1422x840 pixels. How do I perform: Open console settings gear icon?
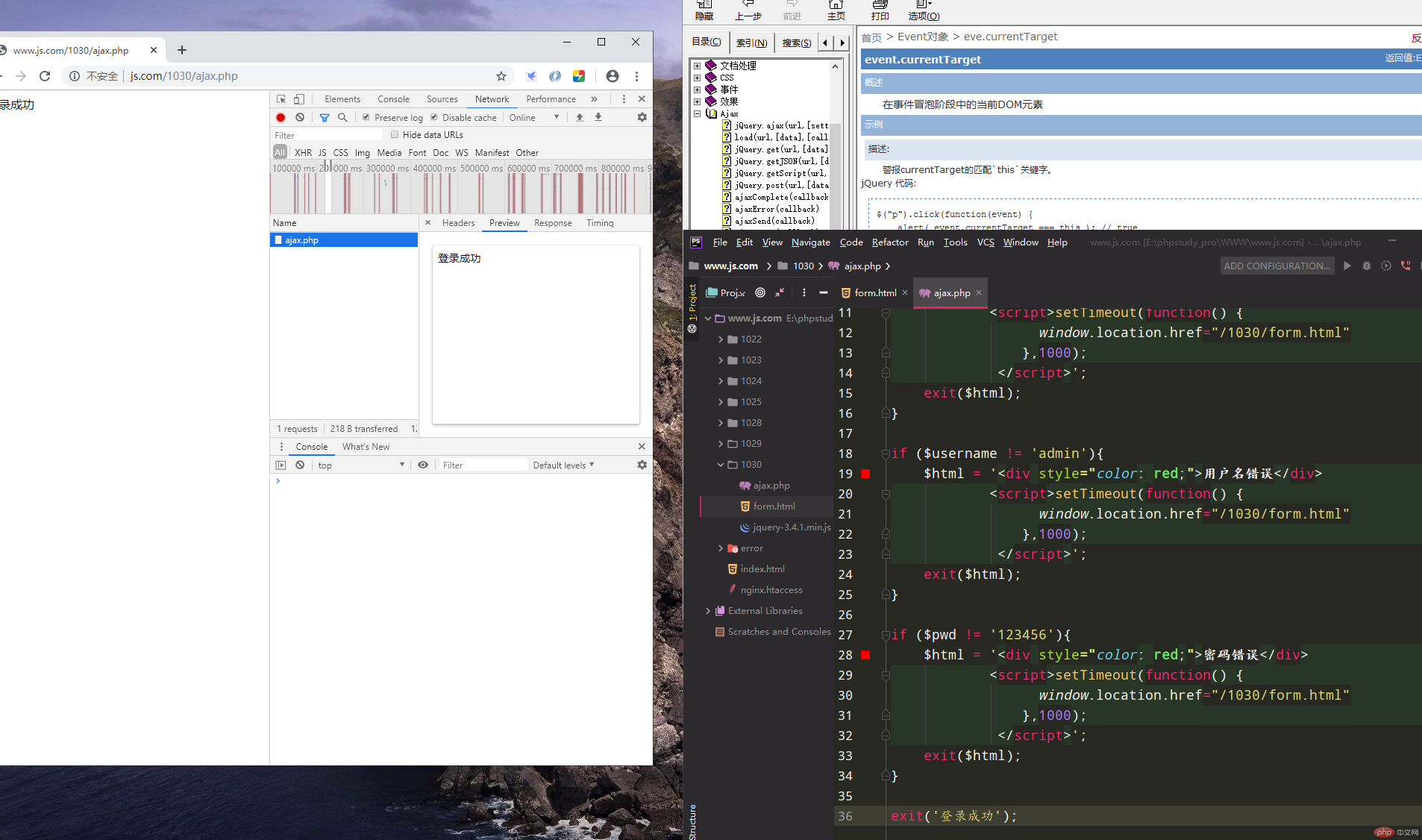[642, 465]
